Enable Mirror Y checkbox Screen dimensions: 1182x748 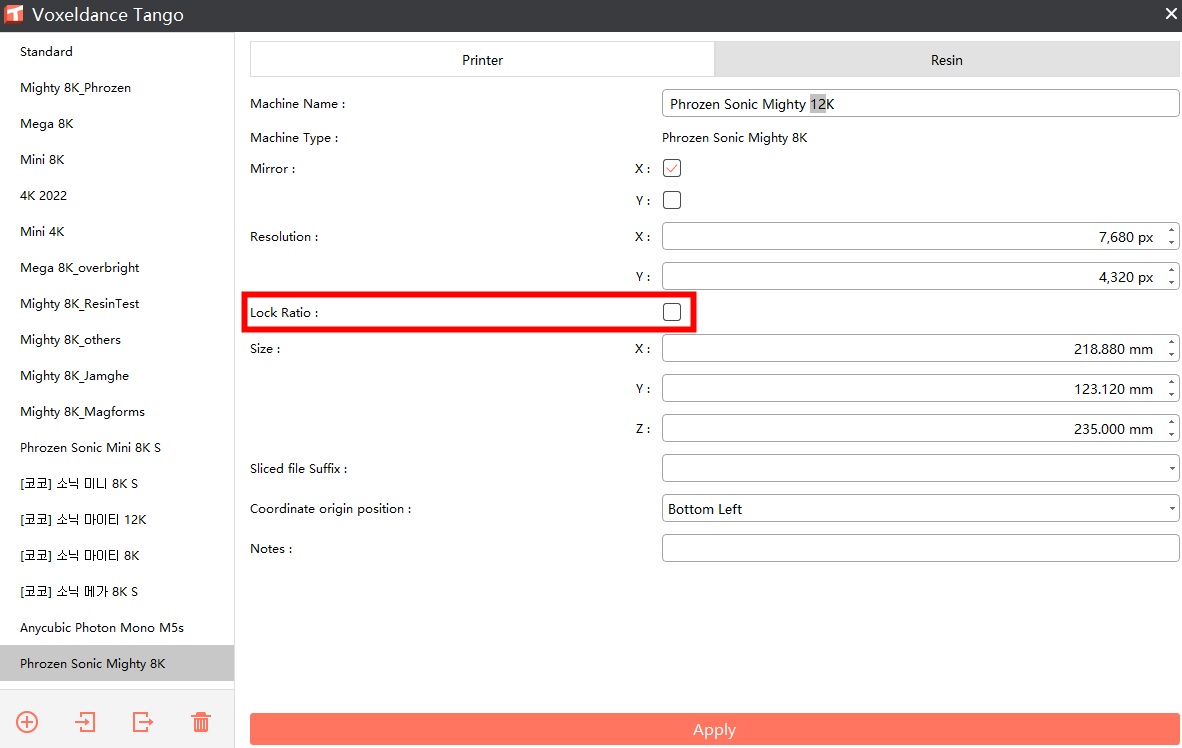coord(672,200)
